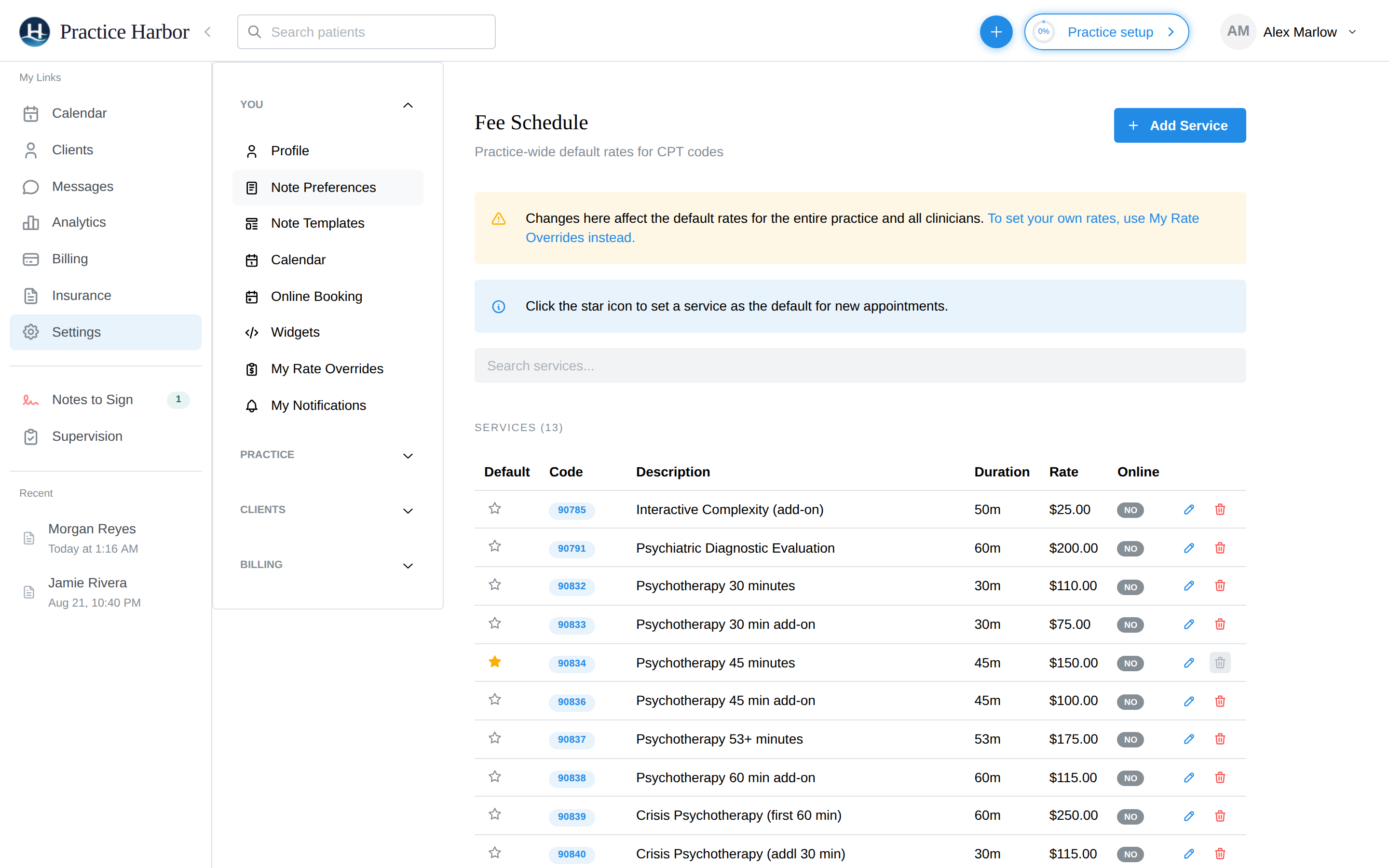Focus the Search services field
The height and width of the screenshot is (868, 1389).
click(x=860, y=366)
